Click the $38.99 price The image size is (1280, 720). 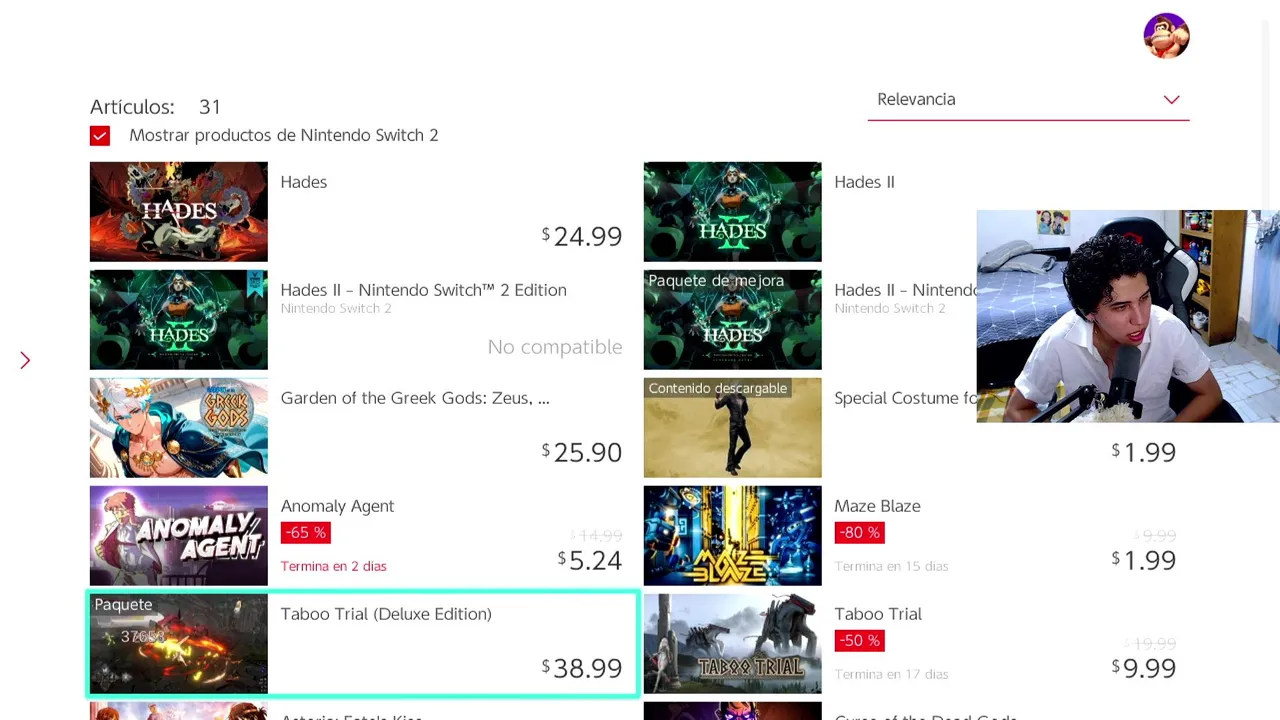[x=582, y=668]
